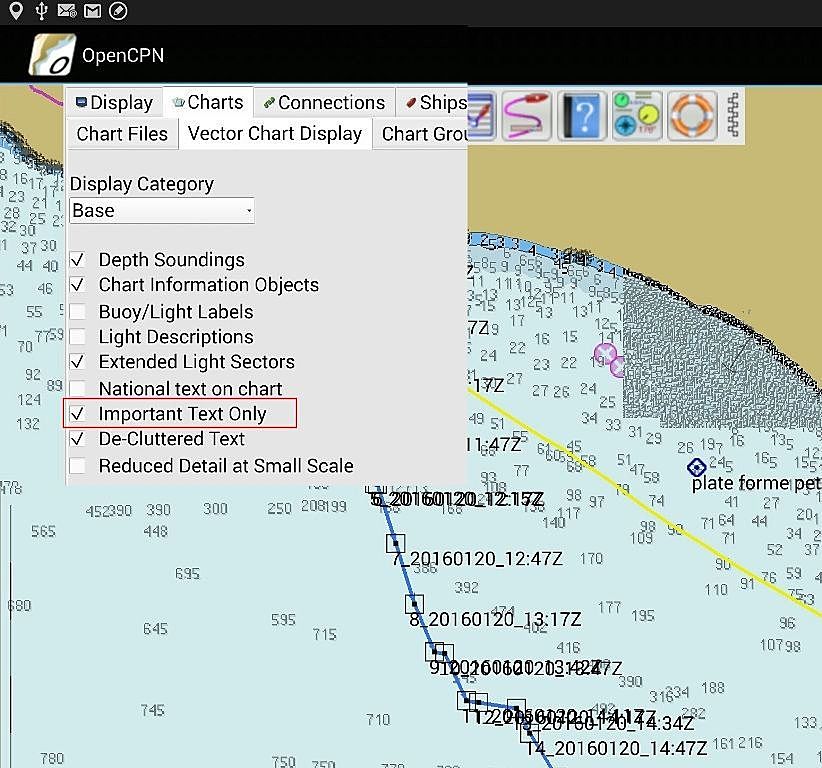This screenshot has width=822, height=768.
Task: Tap the USB status bar icon
Action: [41, 10]
